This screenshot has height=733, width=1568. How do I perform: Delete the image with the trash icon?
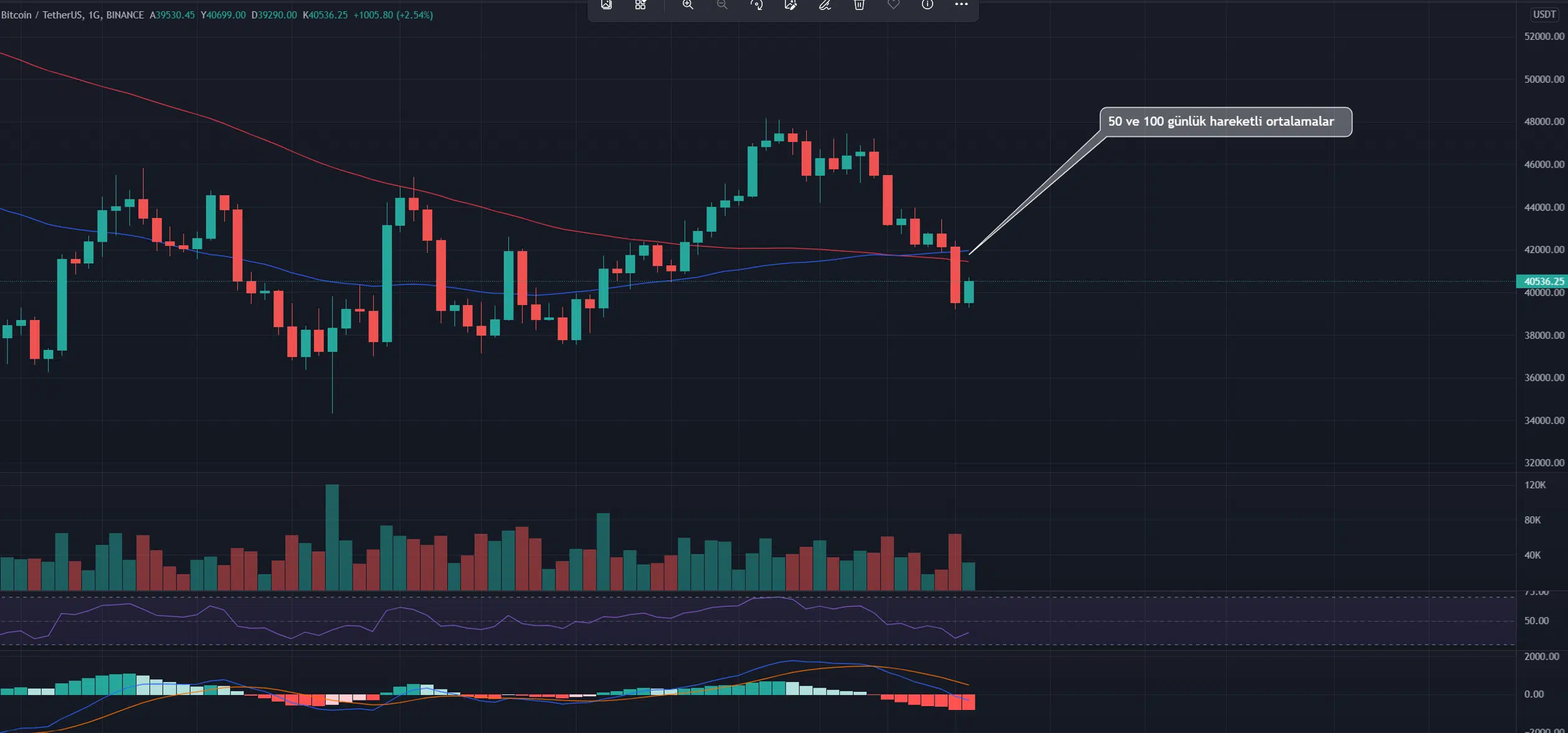coord(859,5)
